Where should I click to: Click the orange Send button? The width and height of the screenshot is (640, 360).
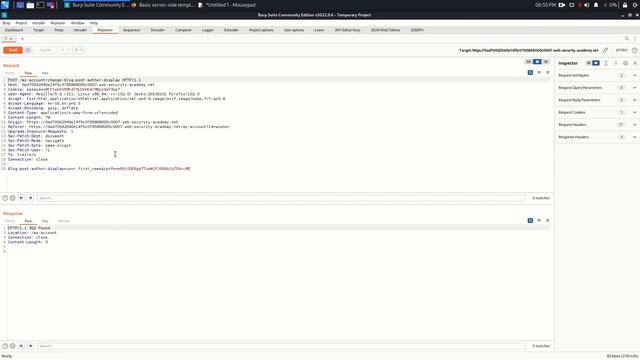(x=13, y=50)
